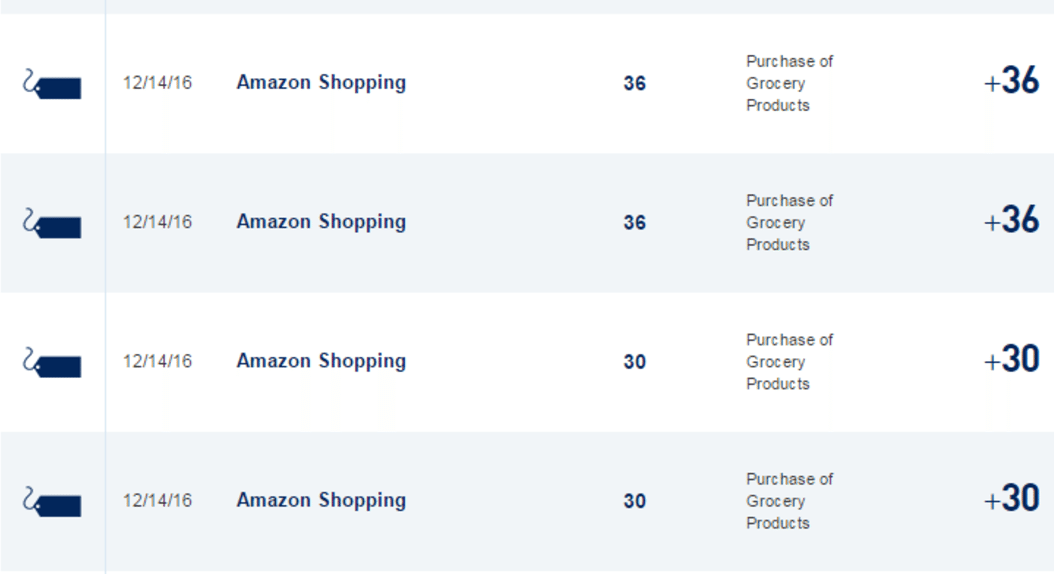Click the bold 36 value in the top row's middle column

635,83
